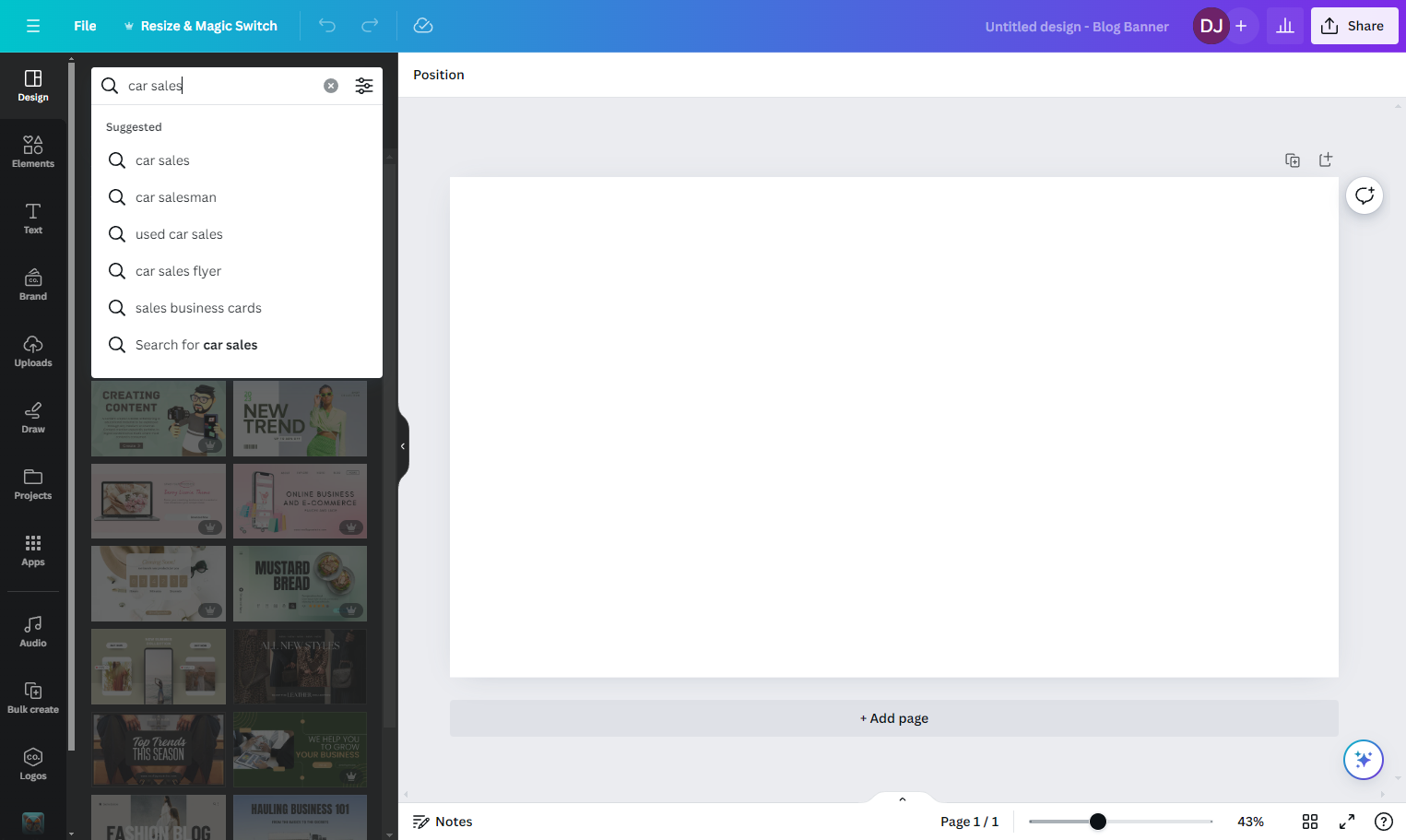Open the Brand panel

click(33, 285)
